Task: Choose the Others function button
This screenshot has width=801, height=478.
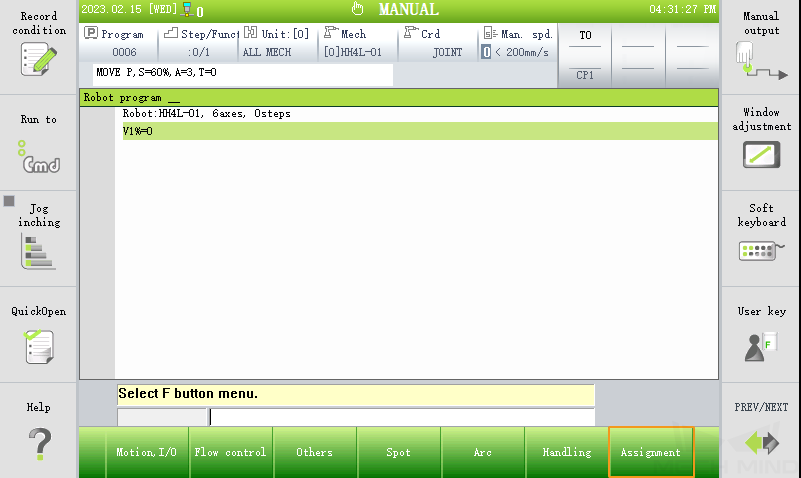Action: [x=314, y=452]
